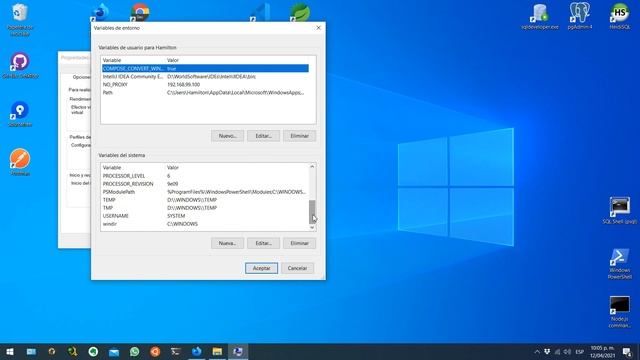
Task: Click Eliminar under user variables
Action: coord(300,136)
